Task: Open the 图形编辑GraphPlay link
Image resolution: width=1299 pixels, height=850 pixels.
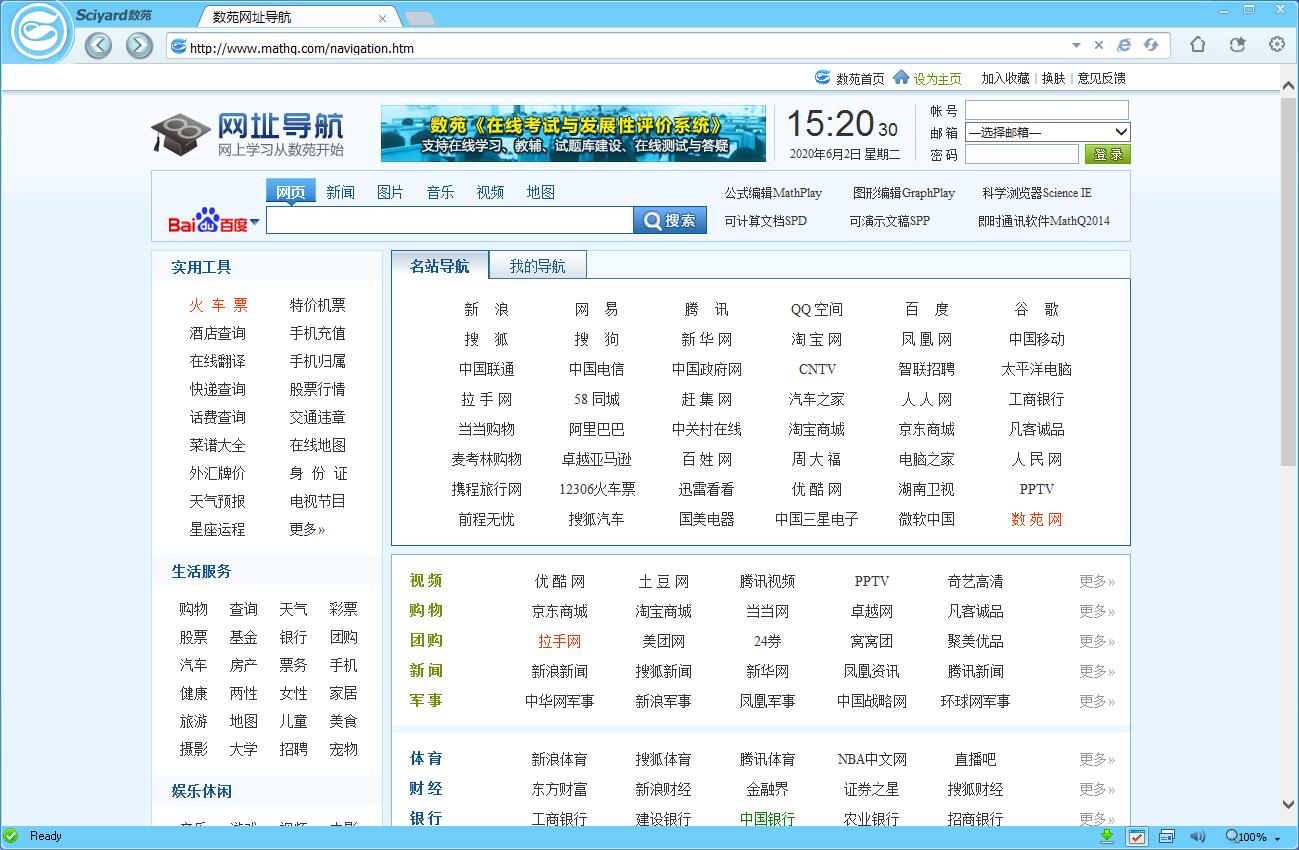Action: [x=904, y=193]
